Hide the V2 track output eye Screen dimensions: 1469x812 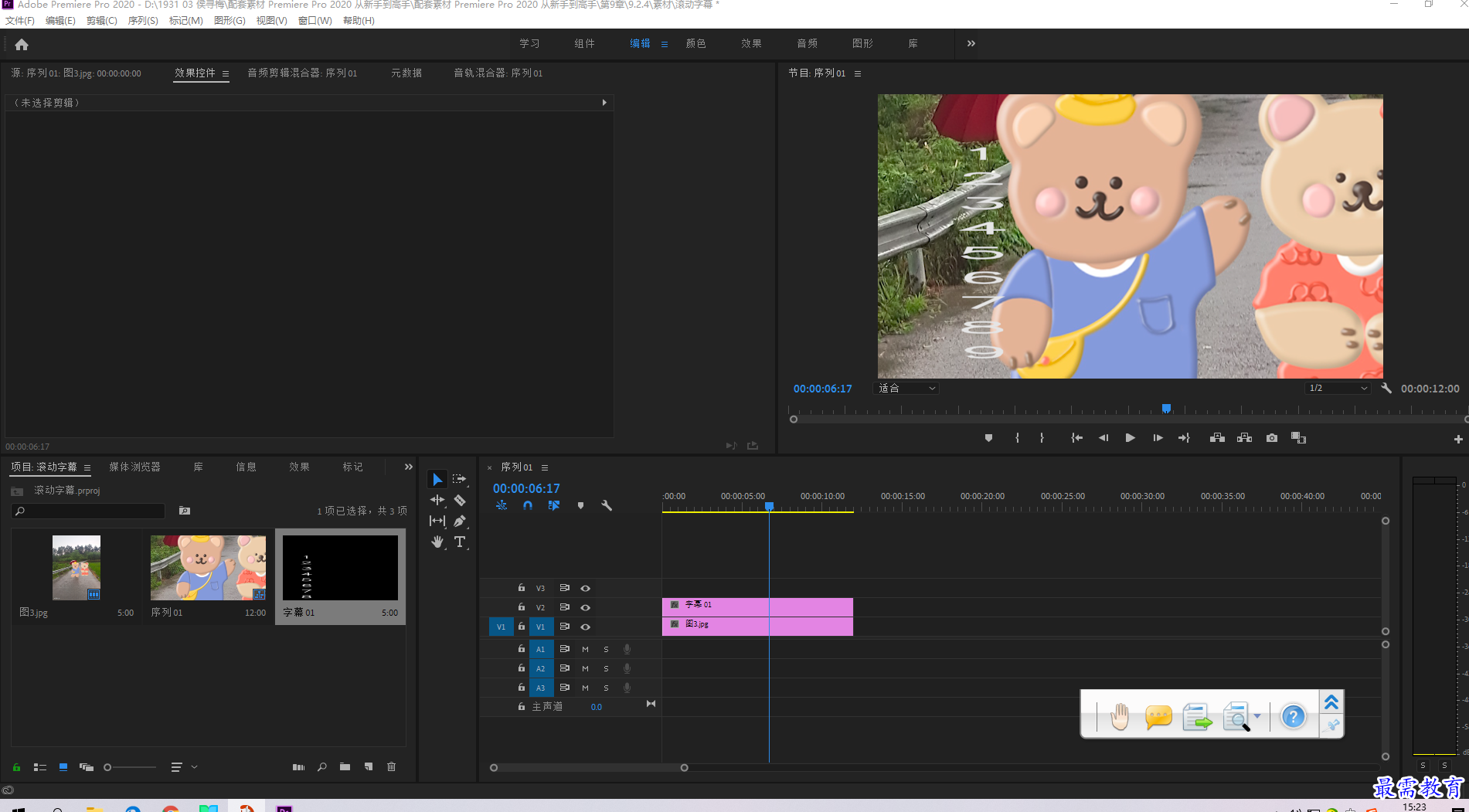(586, 607)
